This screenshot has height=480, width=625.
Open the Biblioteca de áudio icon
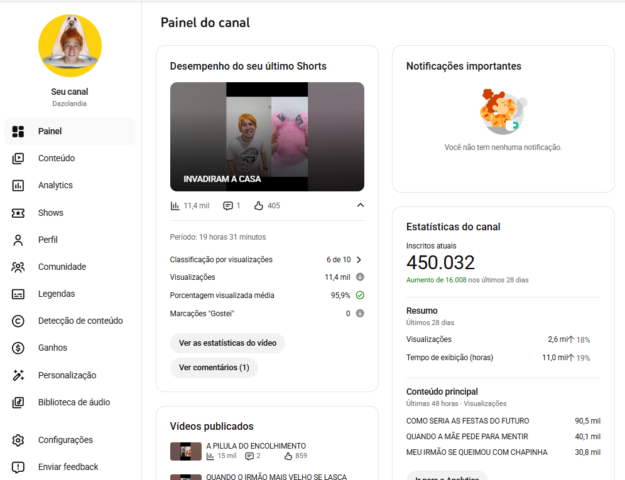point(18,402)
